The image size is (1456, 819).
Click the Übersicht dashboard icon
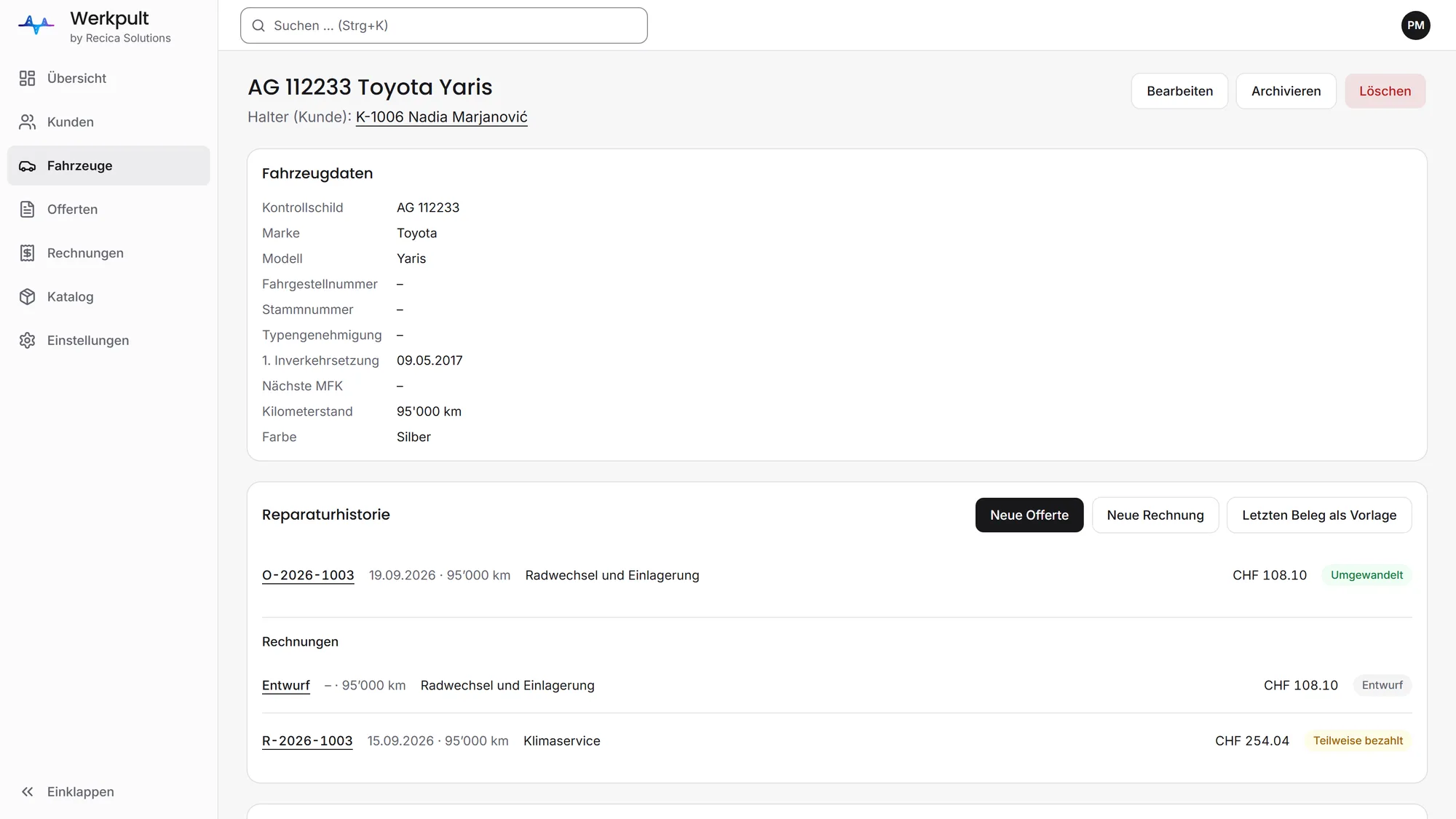(x=27, y=78)
